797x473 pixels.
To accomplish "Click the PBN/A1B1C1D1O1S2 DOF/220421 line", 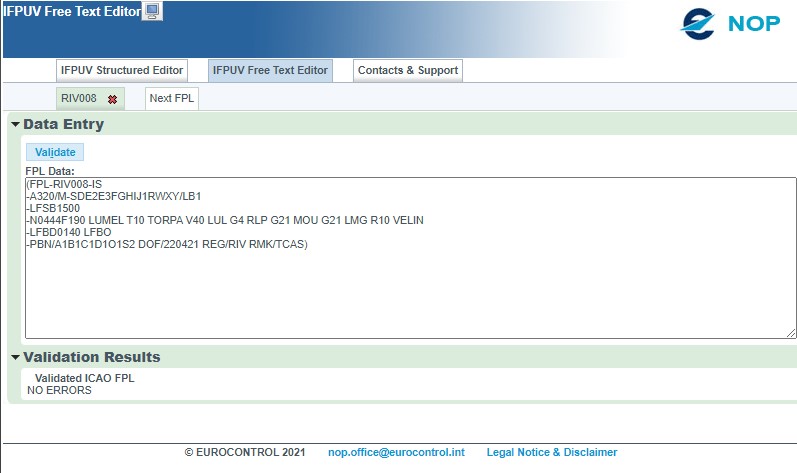I will click(167, 244).
